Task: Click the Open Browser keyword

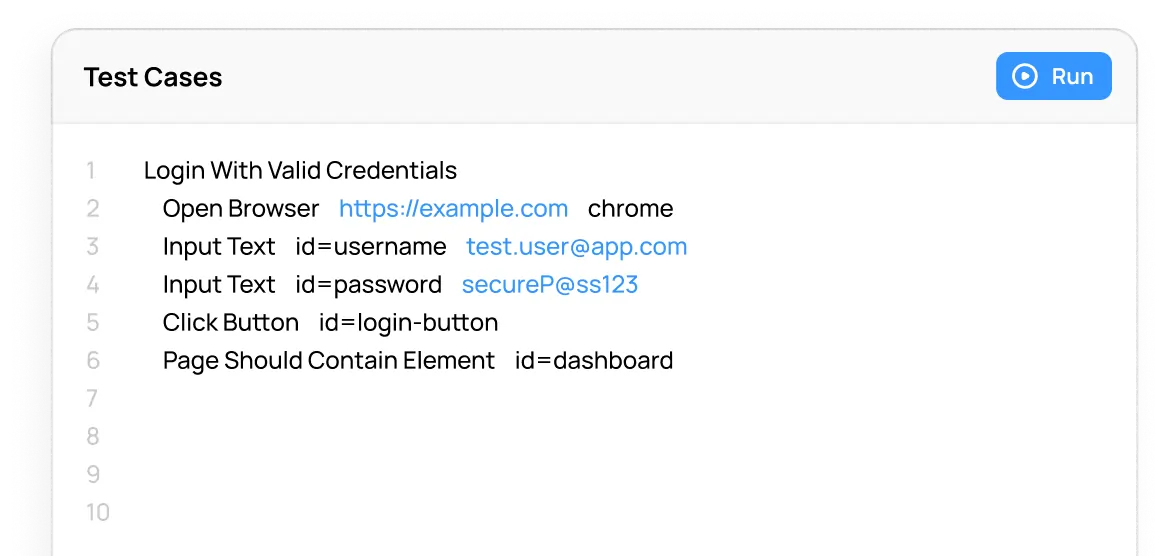Action: click(x=241, y=209)
